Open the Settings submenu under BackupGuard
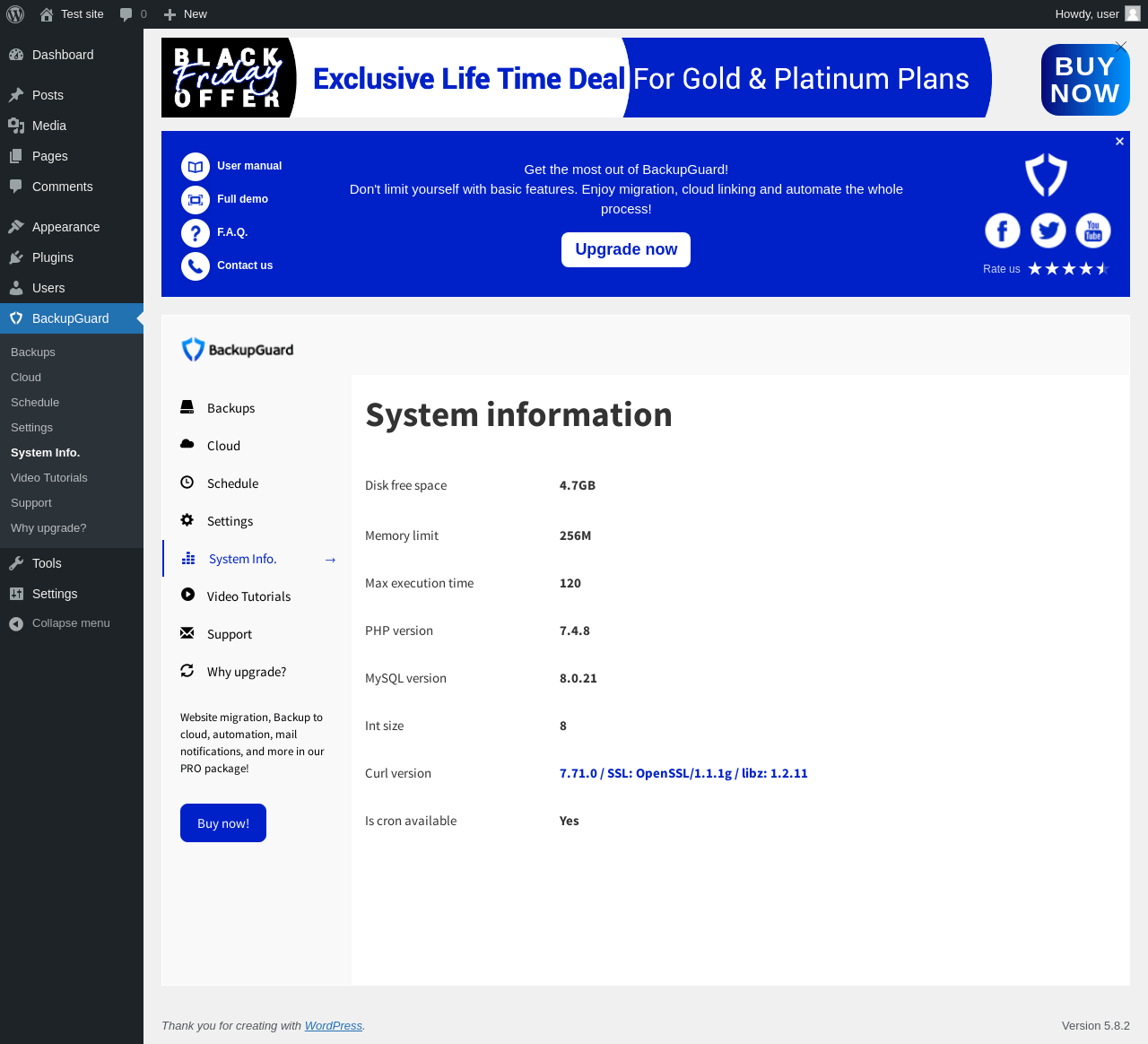Screen dimensions: 1148x1044 click(31, 428)
